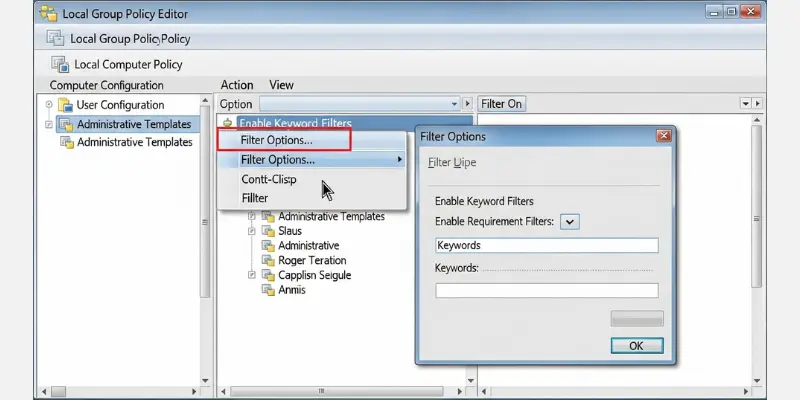The image size is (800, 400).
Task: Click the small right-arrow button beside the Option dropdown
Action: click(467, 104)
